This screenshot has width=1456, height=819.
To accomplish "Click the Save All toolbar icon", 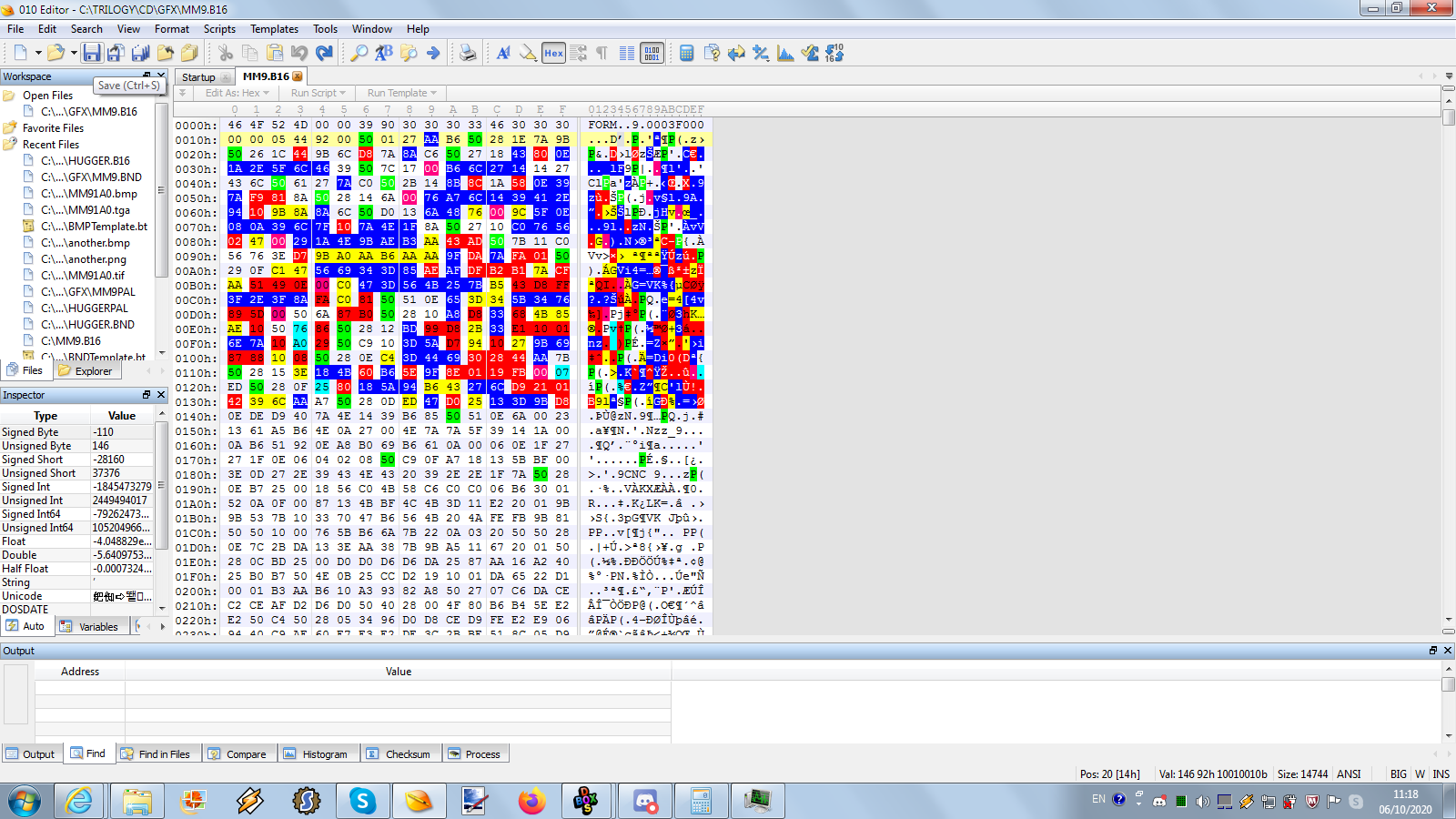I will coord(140,53).
